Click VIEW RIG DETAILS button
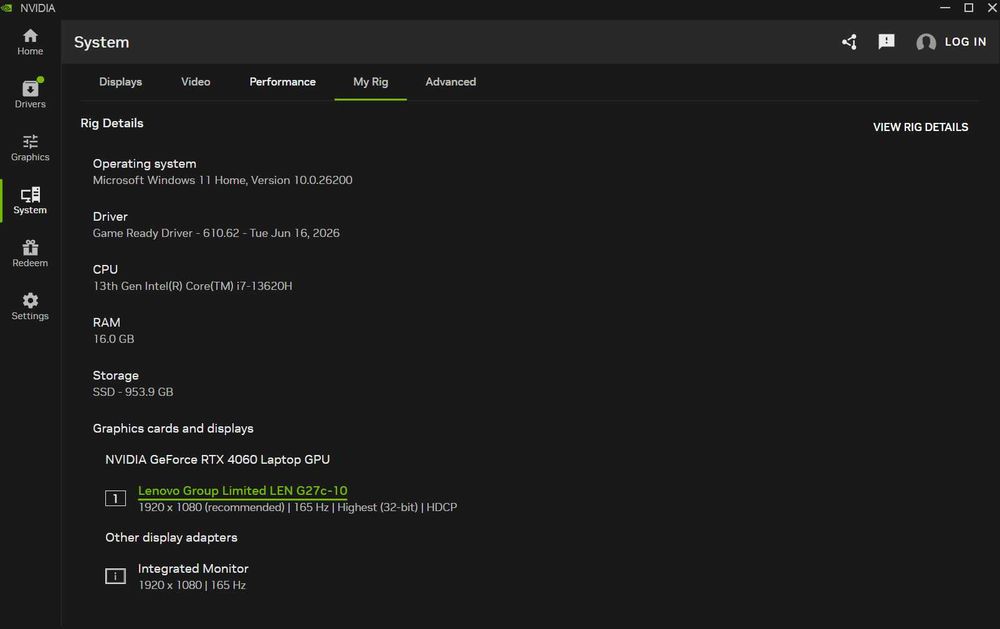The image size is (1000, 629). click(920, 127)
